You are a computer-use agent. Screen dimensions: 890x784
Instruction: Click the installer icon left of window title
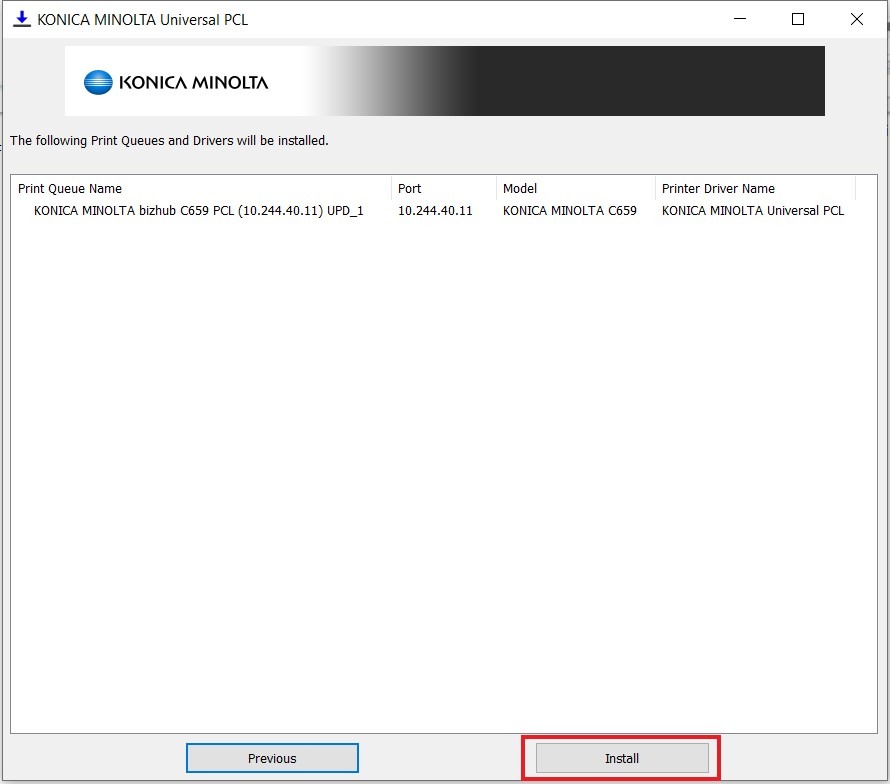point(21,19)
